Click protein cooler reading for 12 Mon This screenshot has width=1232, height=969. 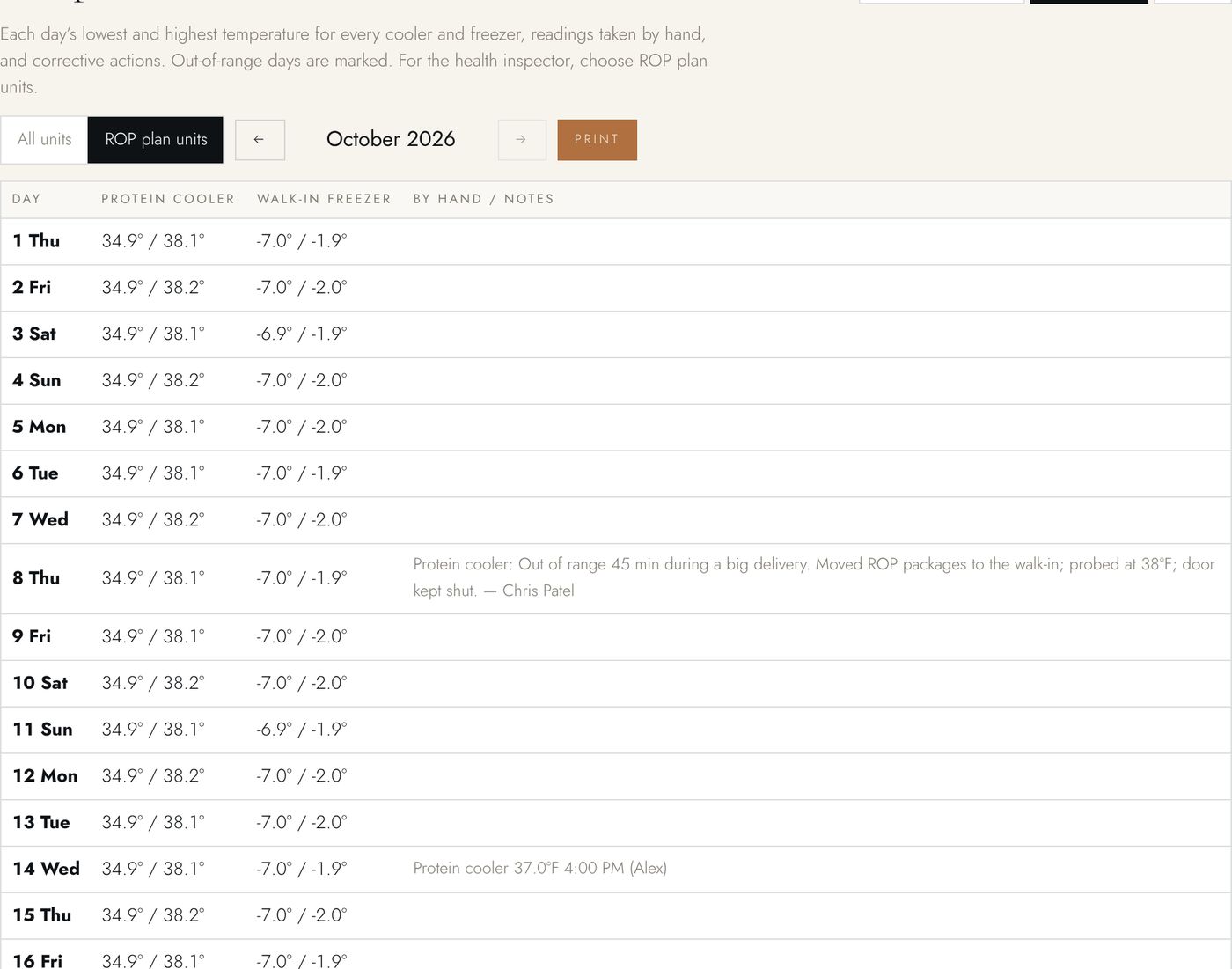pyautogui.click(x=153, y=776)
